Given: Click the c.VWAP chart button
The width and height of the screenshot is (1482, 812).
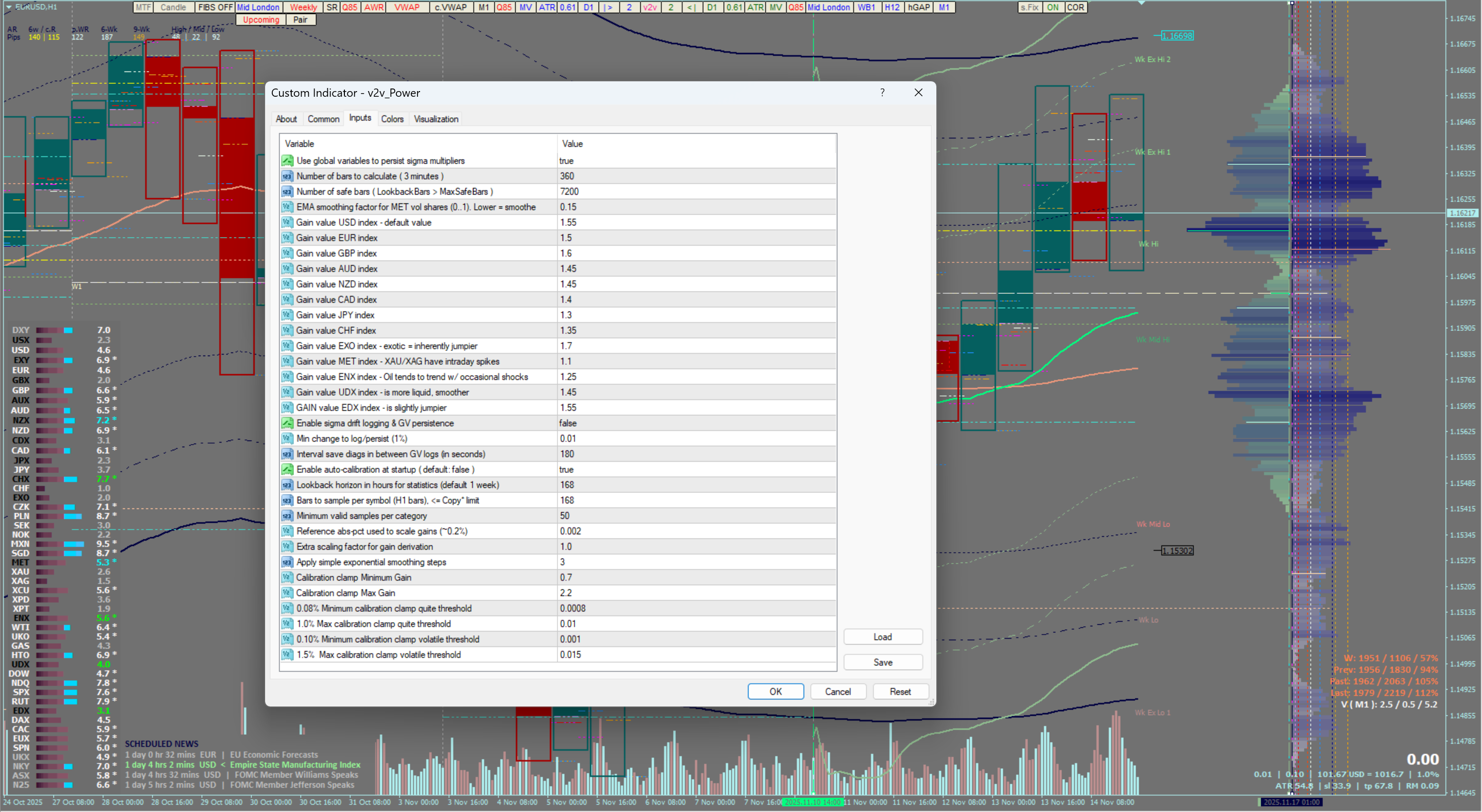Looking at the screenshot, I should (x=450, y=8).
